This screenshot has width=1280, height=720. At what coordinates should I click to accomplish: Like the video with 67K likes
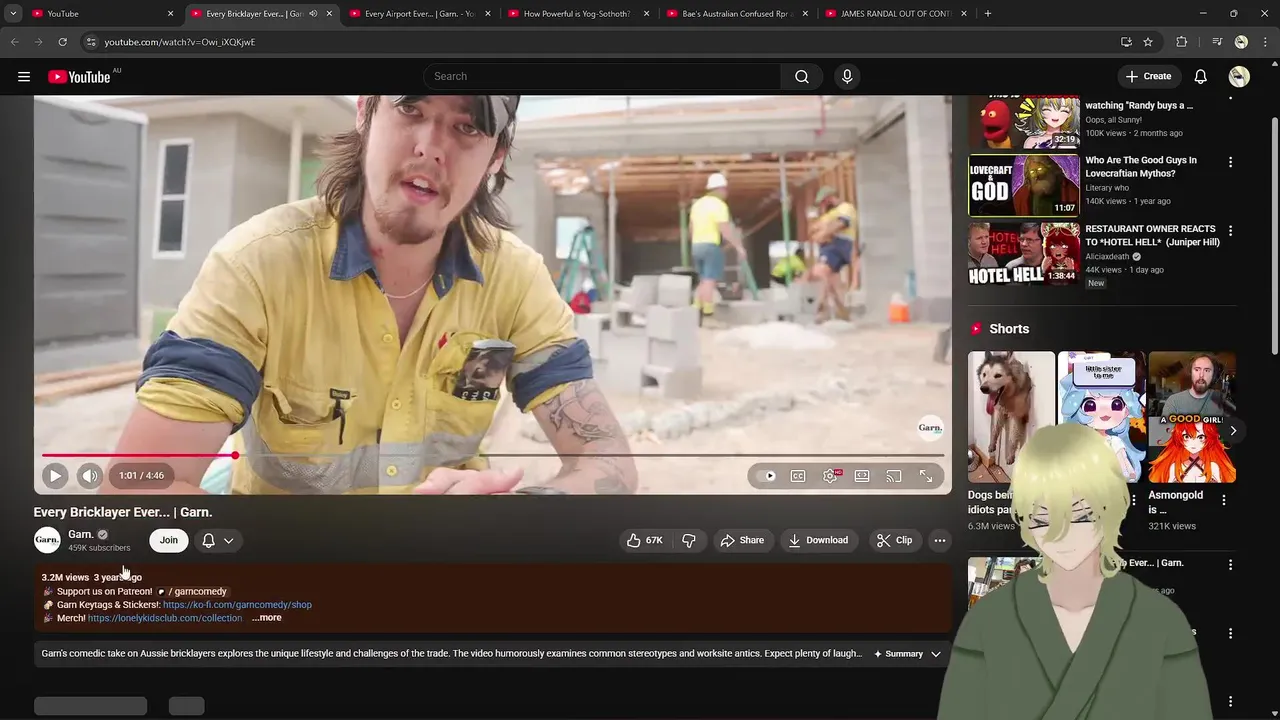coord(644,540)
